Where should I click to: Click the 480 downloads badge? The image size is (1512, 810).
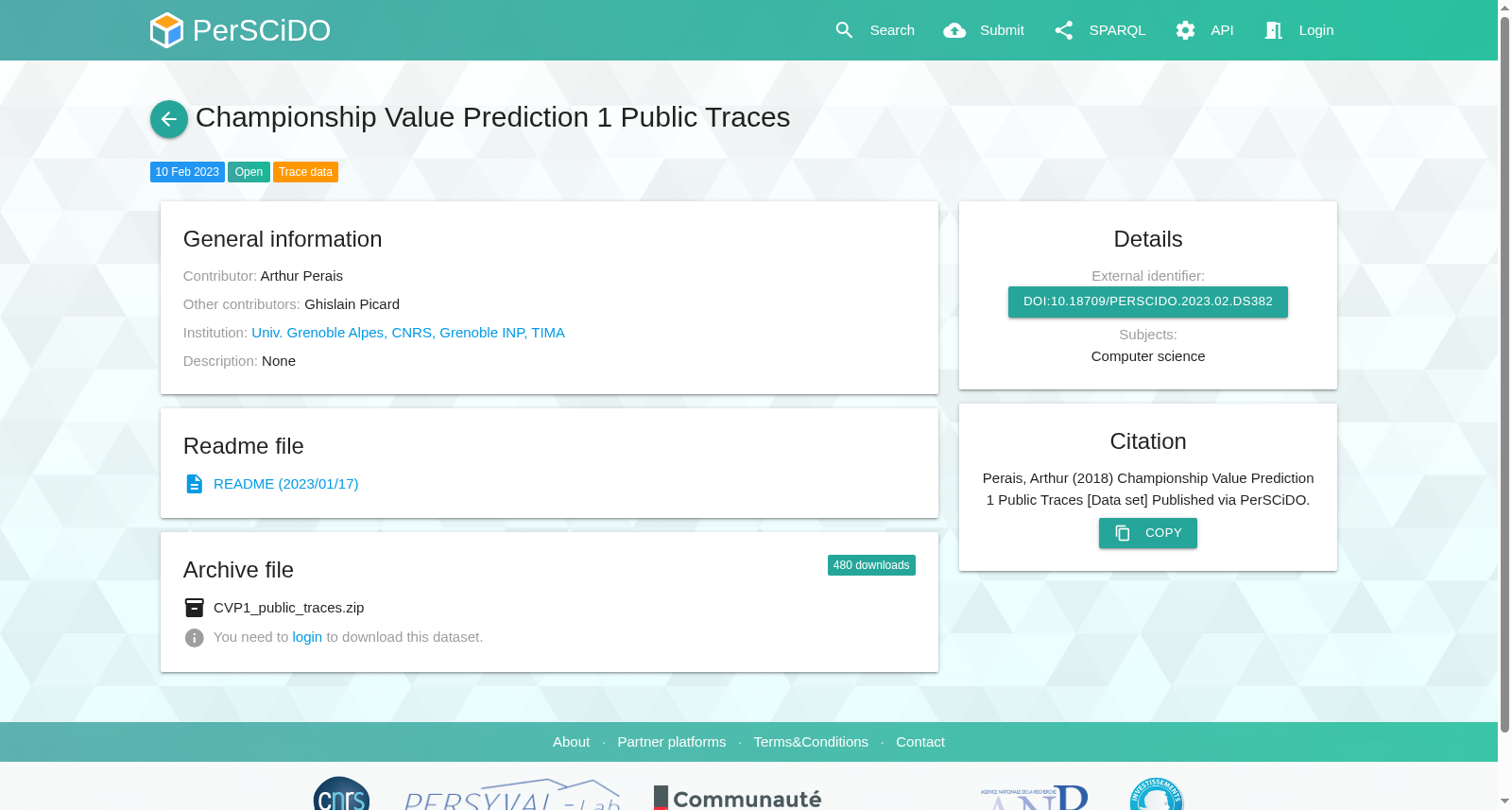871,565
